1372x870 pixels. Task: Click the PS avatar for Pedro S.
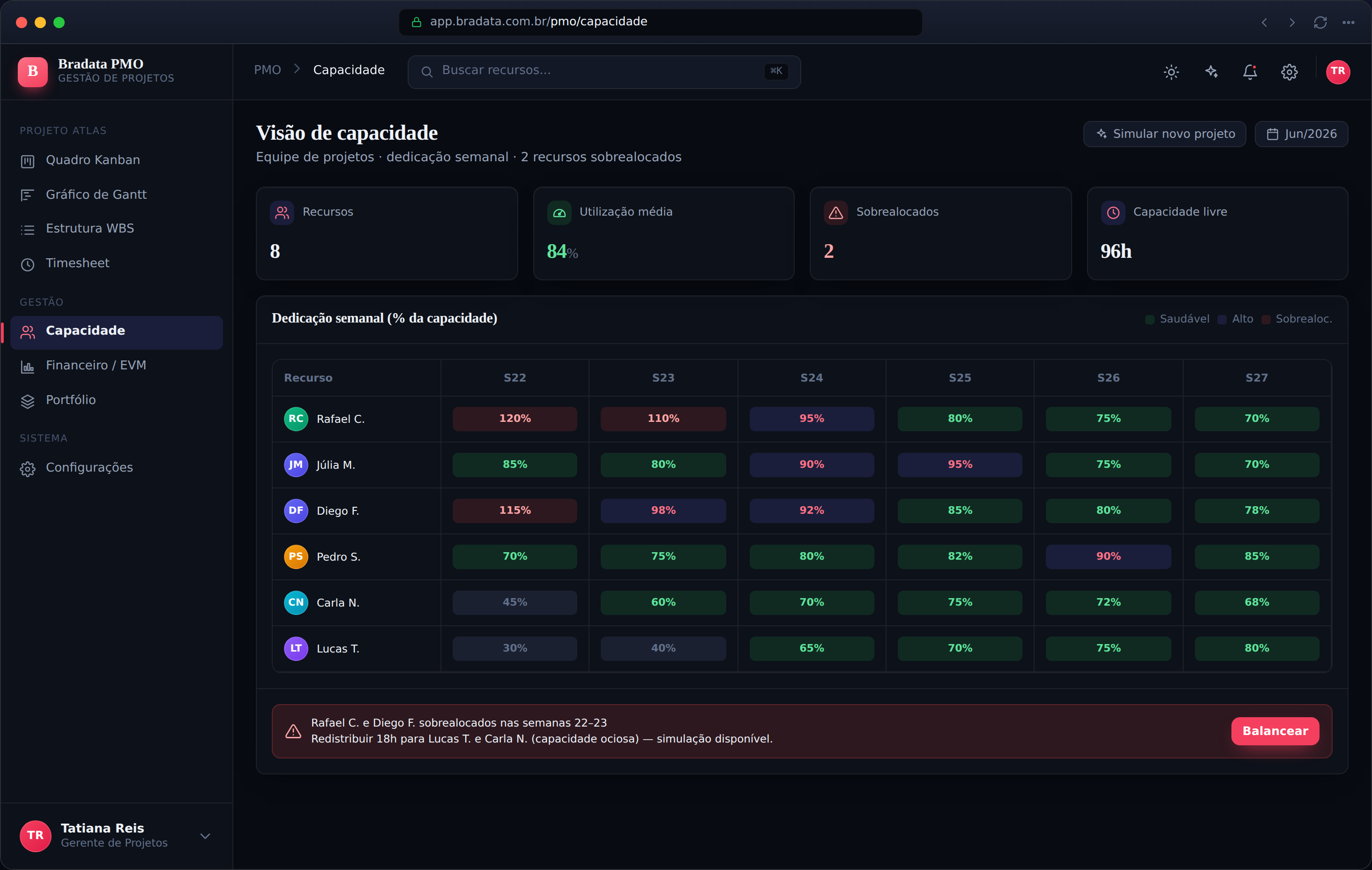[x=296, y=557]
